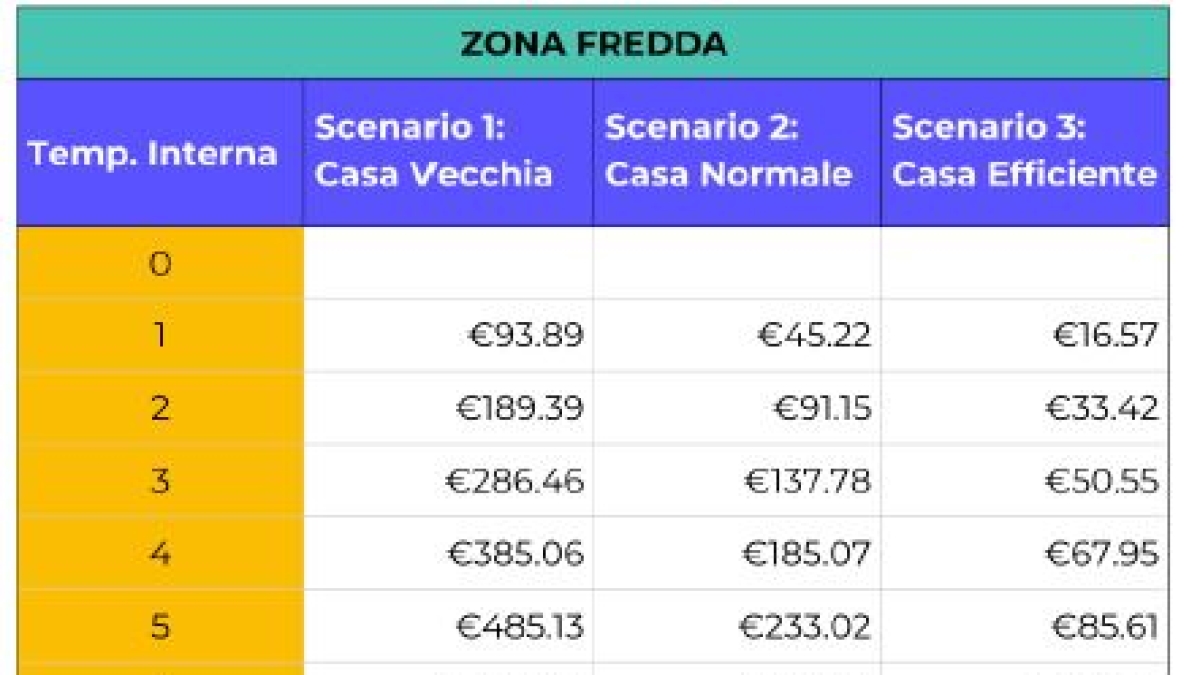The height and width of the screenshot is (675, 1200).
Task: Select the cell showing €137.78
Action: pos(807,481)
